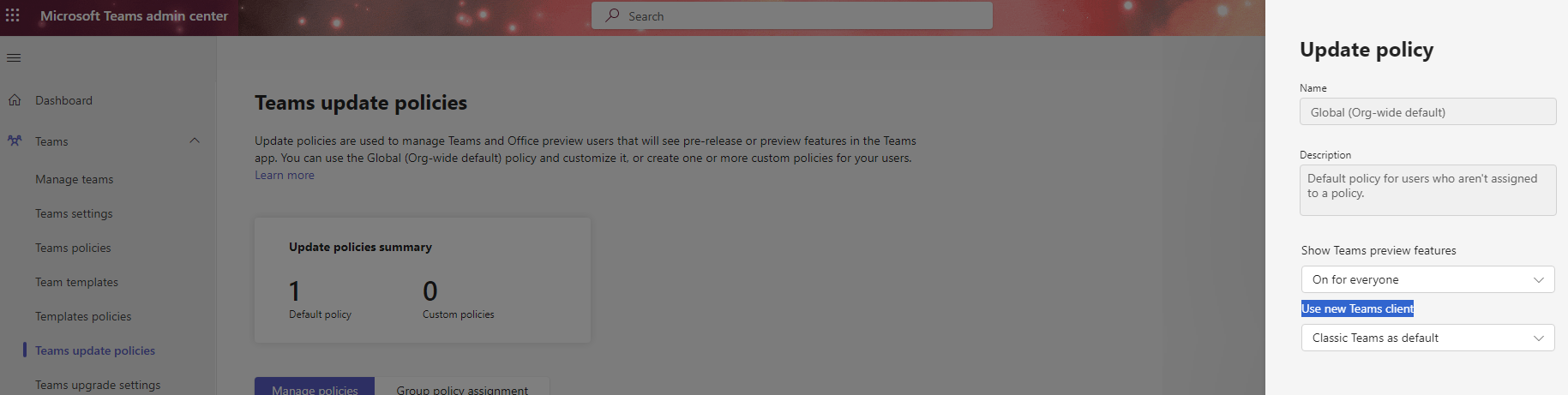Image resolution: width=1568 pixels, height=395 pixels.
Task: Open Teams settings page
Action: pos(74,213)
